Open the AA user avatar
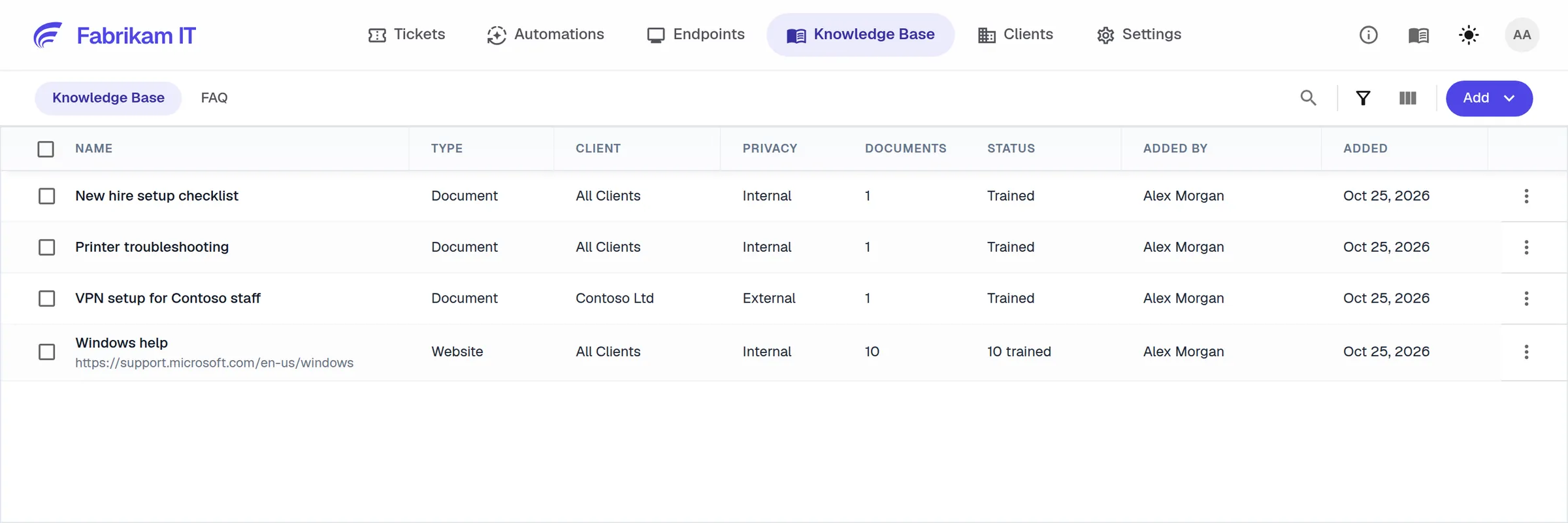The image size is (1568, 523). click(x=1522, y=35)
